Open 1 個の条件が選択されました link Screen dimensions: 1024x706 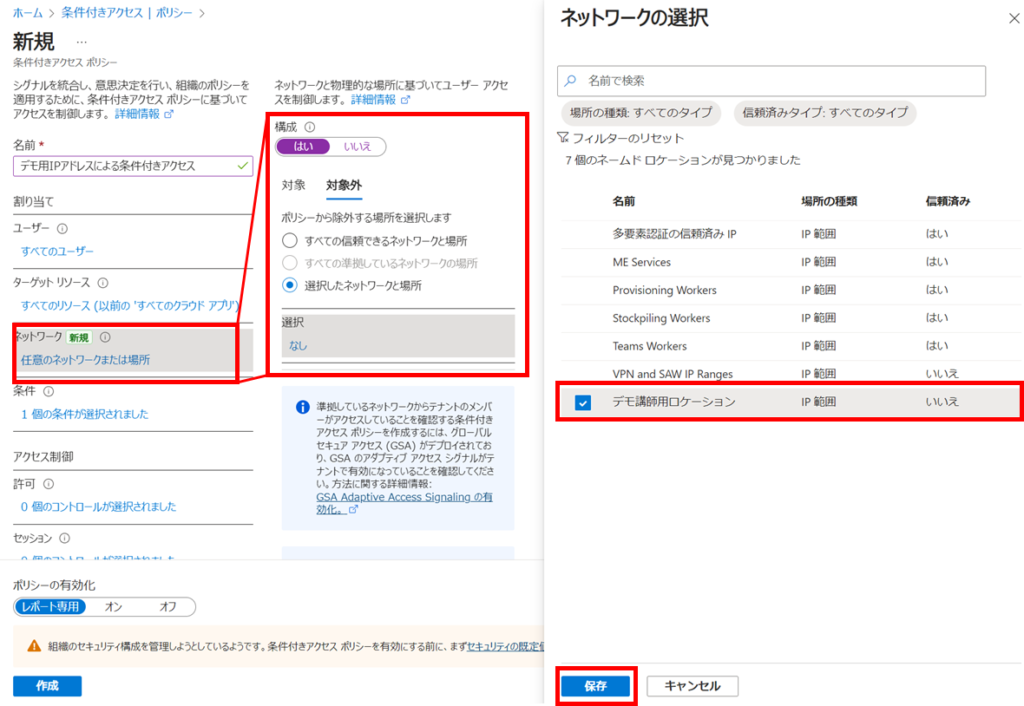coord(85,414)
